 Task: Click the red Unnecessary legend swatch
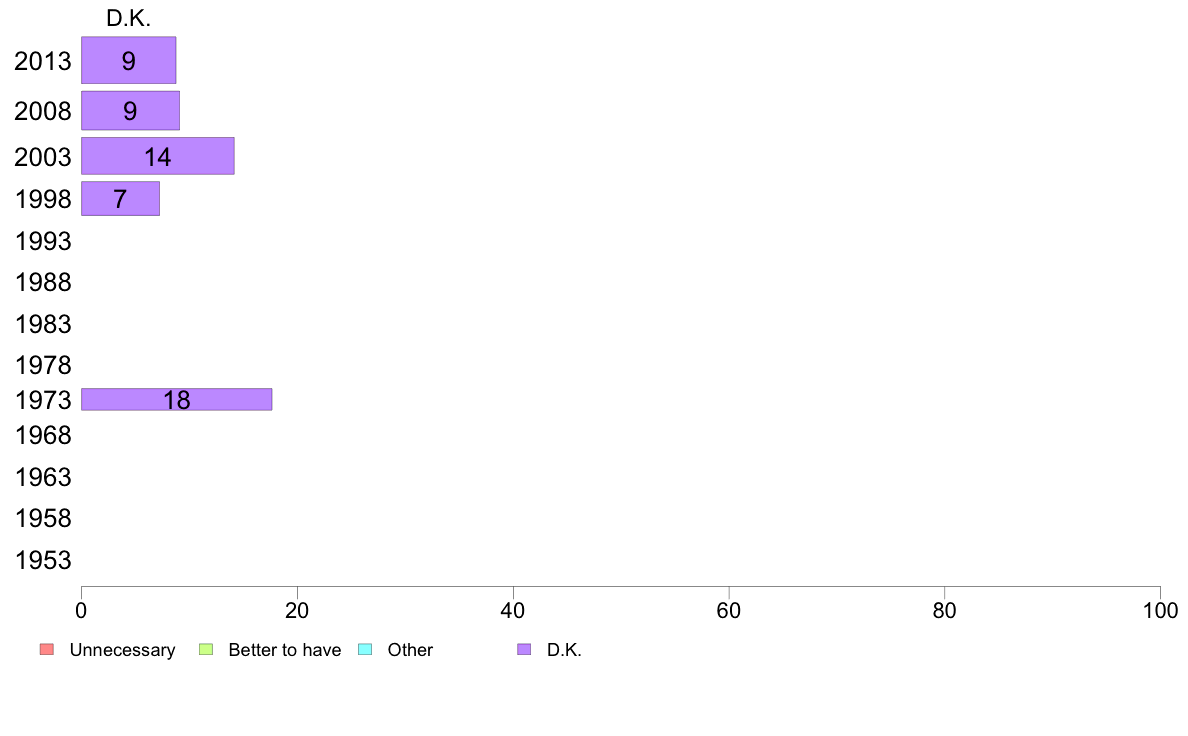(47, 650)
